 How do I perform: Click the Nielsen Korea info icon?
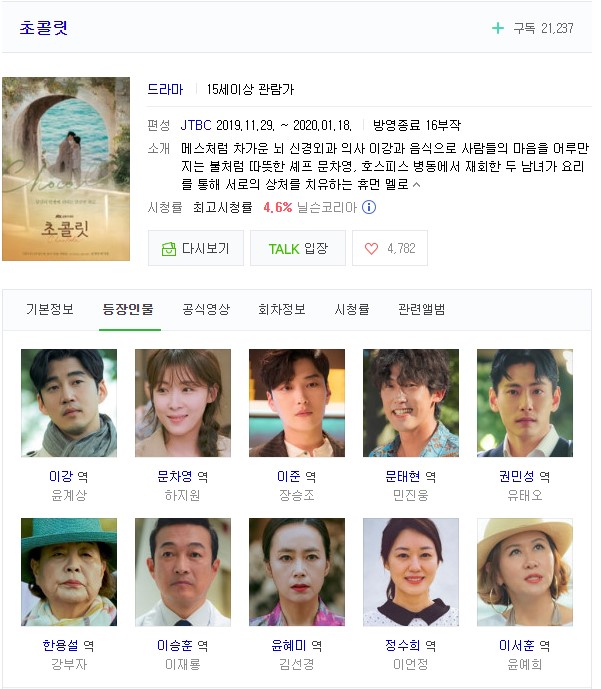(369, 207)
